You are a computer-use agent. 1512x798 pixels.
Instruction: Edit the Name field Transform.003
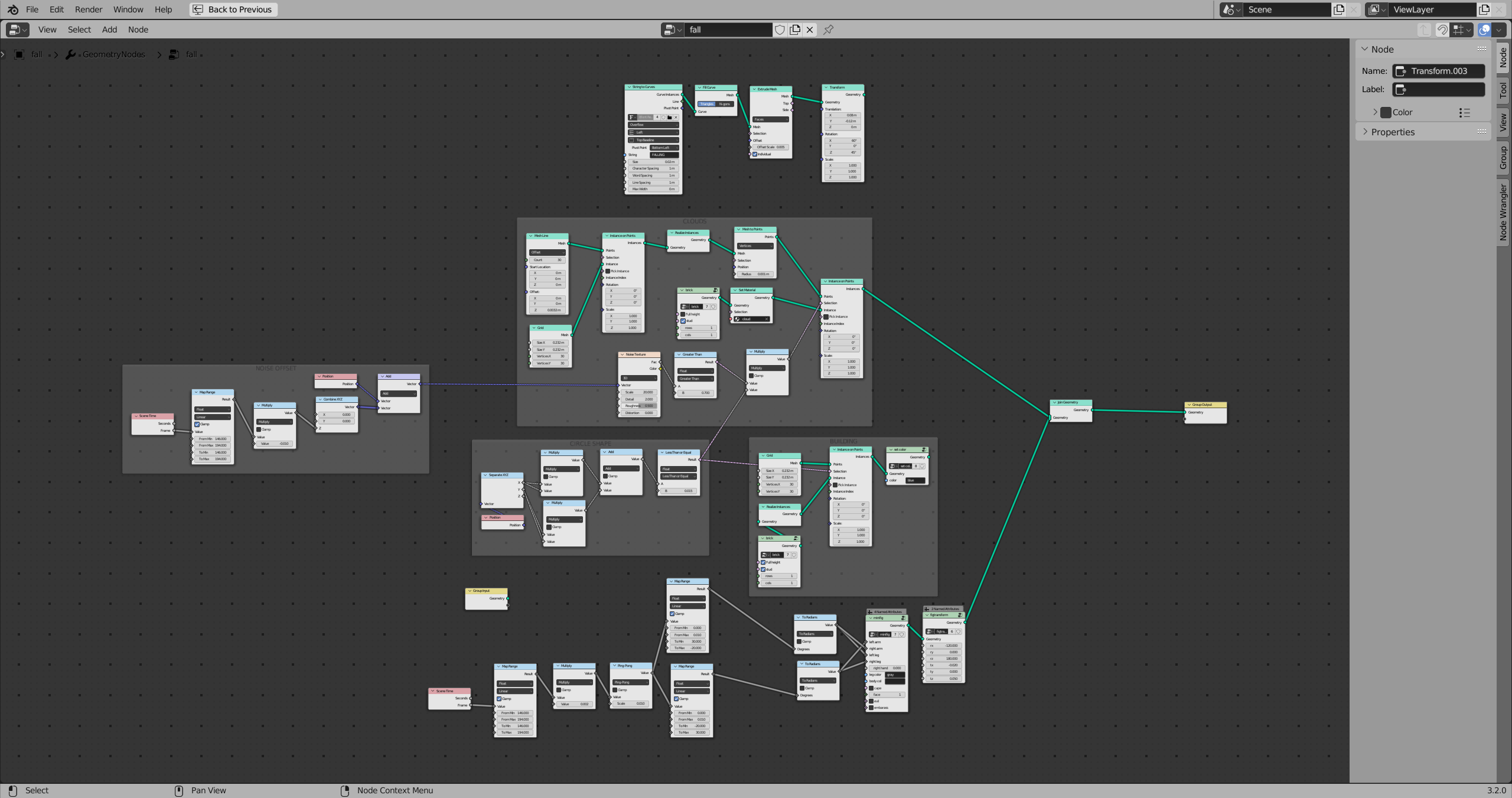pyautogui.click(x=1438, y=71)
